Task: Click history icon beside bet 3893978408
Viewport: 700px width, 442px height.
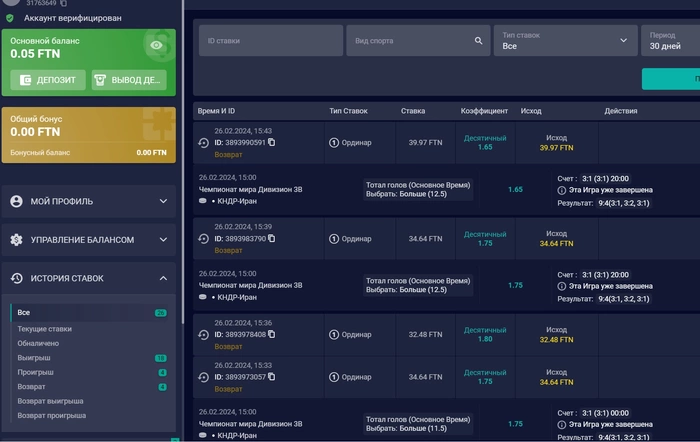Action: (x=204, y=334)
